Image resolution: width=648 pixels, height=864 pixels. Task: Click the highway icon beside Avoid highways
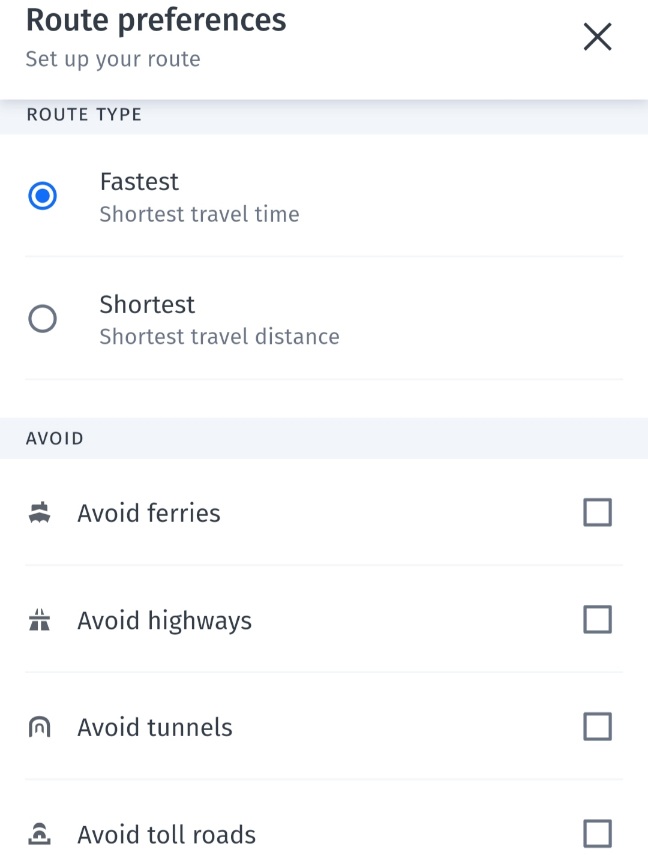point(39,621)
